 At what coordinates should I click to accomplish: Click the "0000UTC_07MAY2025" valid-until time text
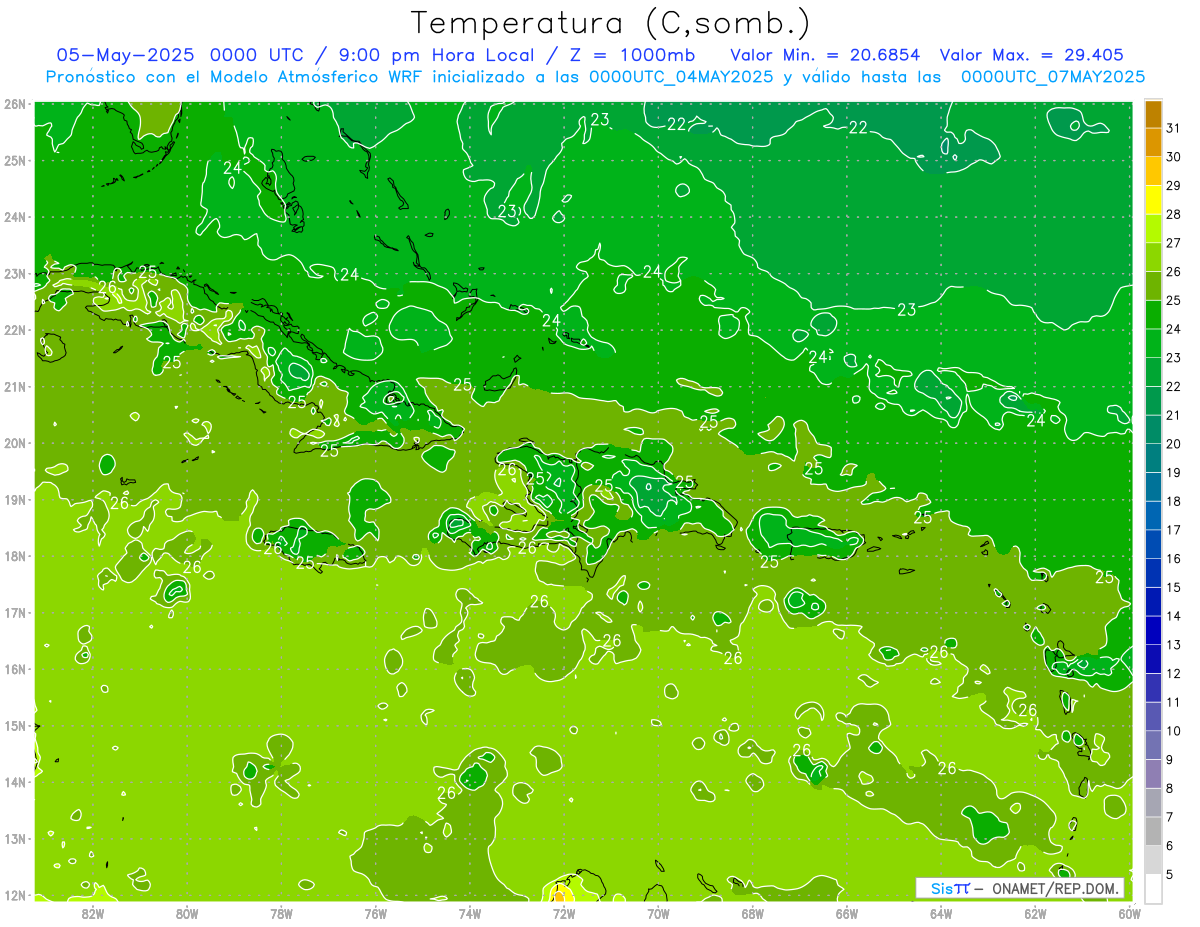1052,76
